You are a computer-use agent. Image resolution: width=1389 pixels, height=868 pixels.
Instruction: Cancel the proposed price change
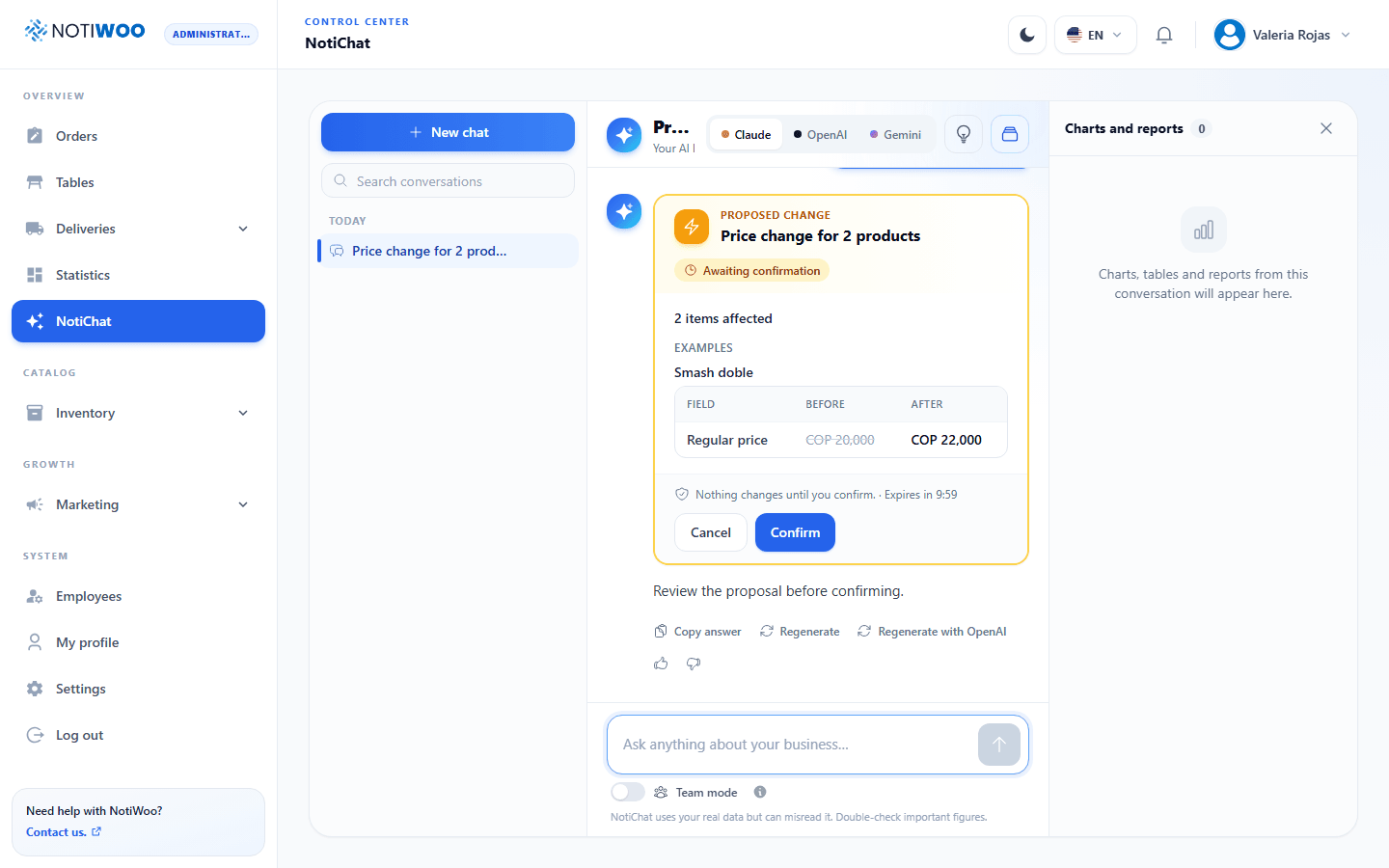[711, 532]
